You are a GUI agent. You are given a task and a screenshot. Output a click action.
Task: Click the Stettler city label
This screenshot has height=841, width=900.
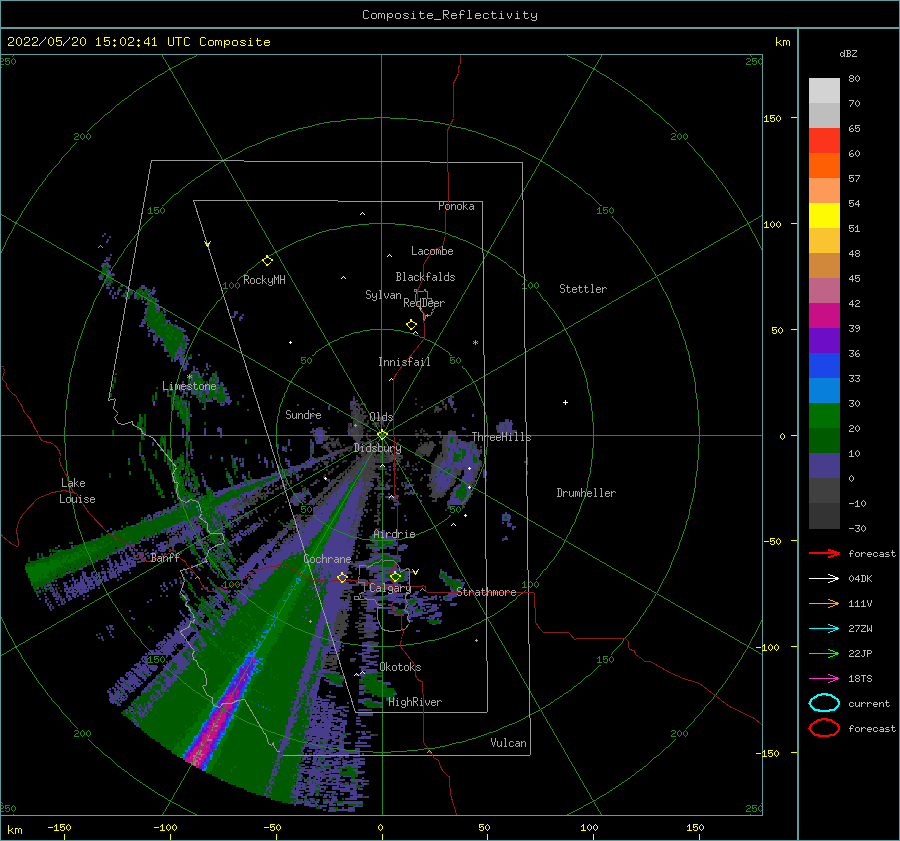(x=583, y=289)
